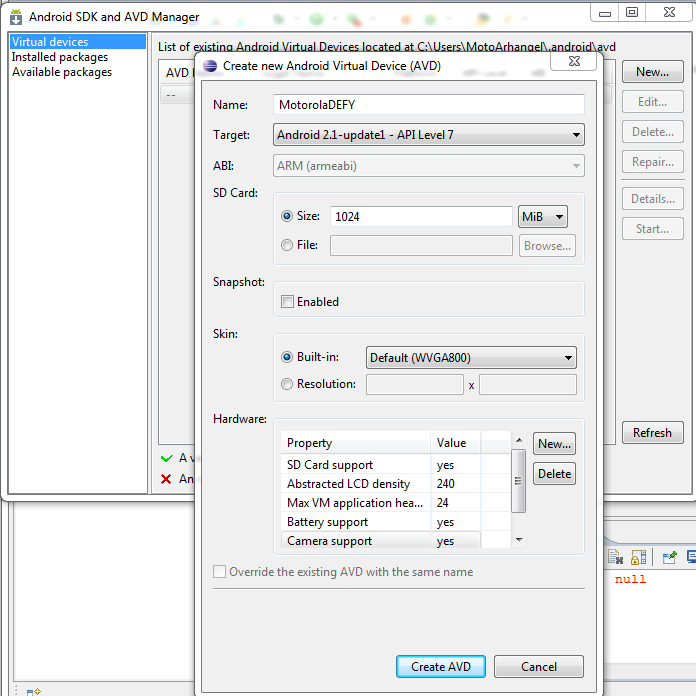Click the 240 LCD density value cell
Screen dimensions: 696x696
click(x=455, y=484)
